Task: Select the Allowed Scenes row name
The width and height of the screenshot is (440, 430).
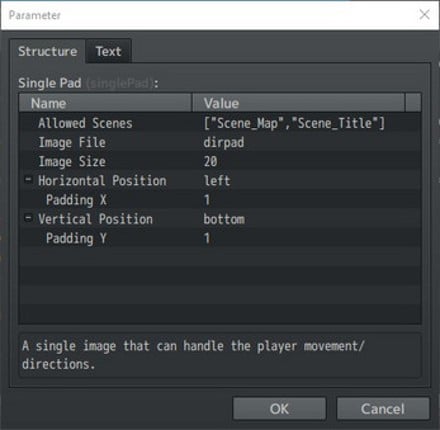Action: (85, 123)
